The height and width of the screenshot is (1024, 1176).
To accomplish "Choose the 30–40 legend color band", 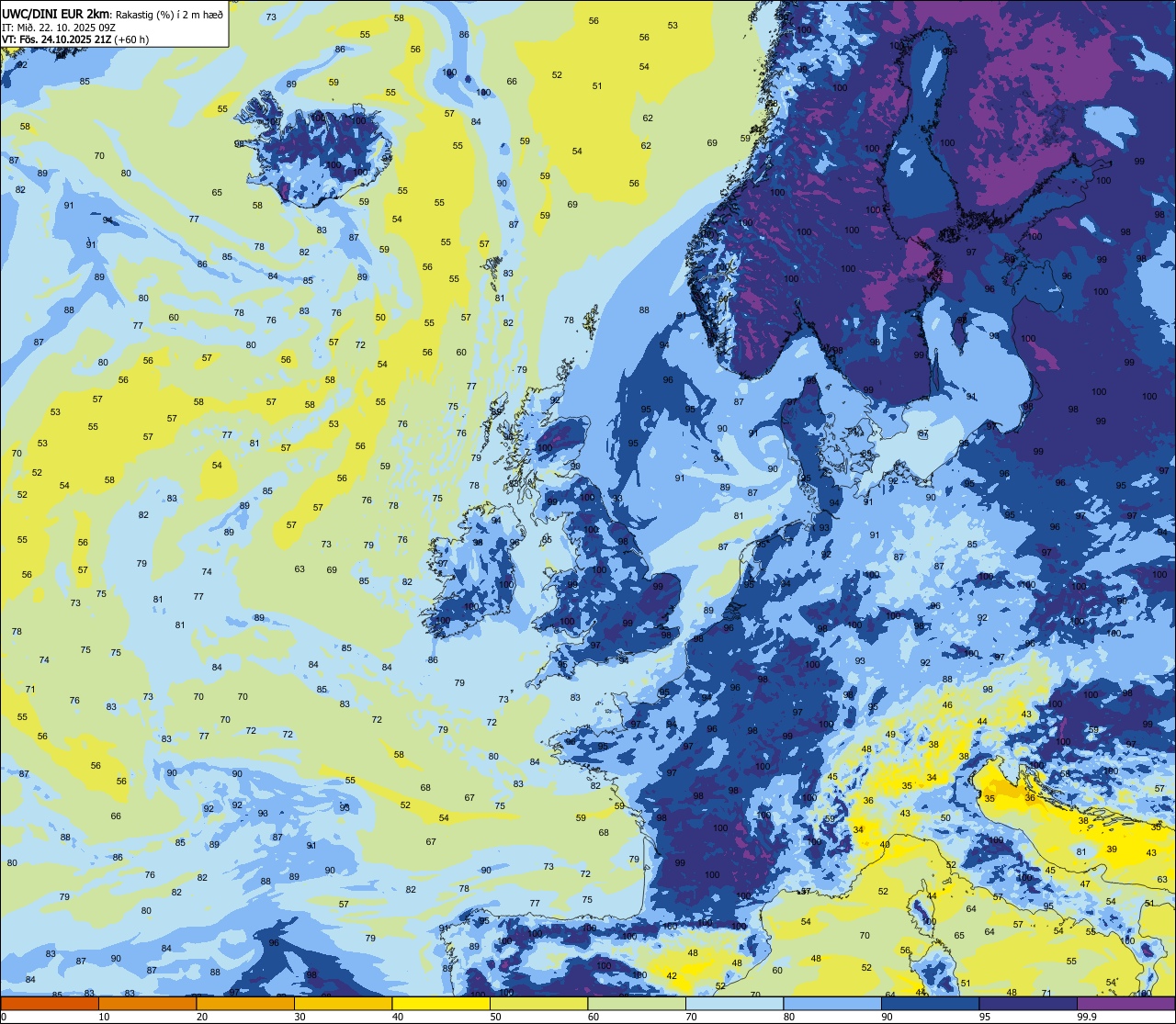I will (x=343, y=1004).
